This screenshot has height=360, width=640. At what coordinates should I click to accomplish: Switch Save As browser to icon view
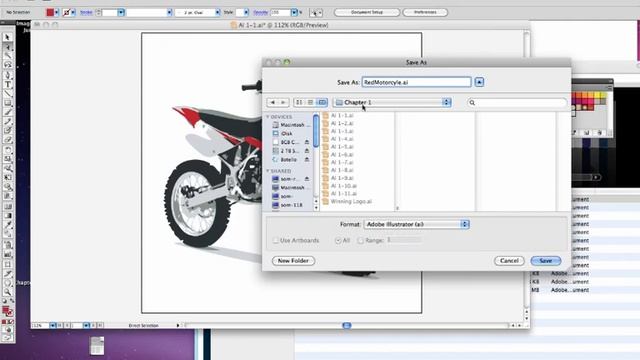(x=299, y=102)
